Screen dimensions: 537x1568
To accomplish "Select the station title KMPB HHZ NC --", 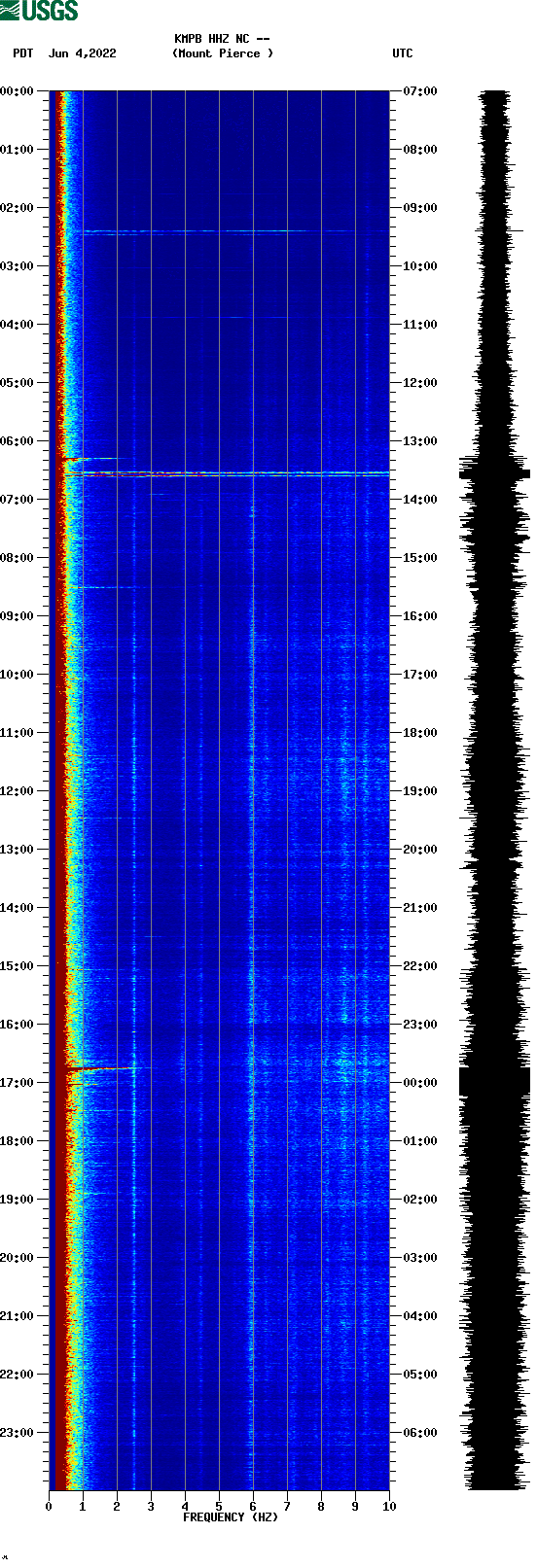I will [222, 39].
